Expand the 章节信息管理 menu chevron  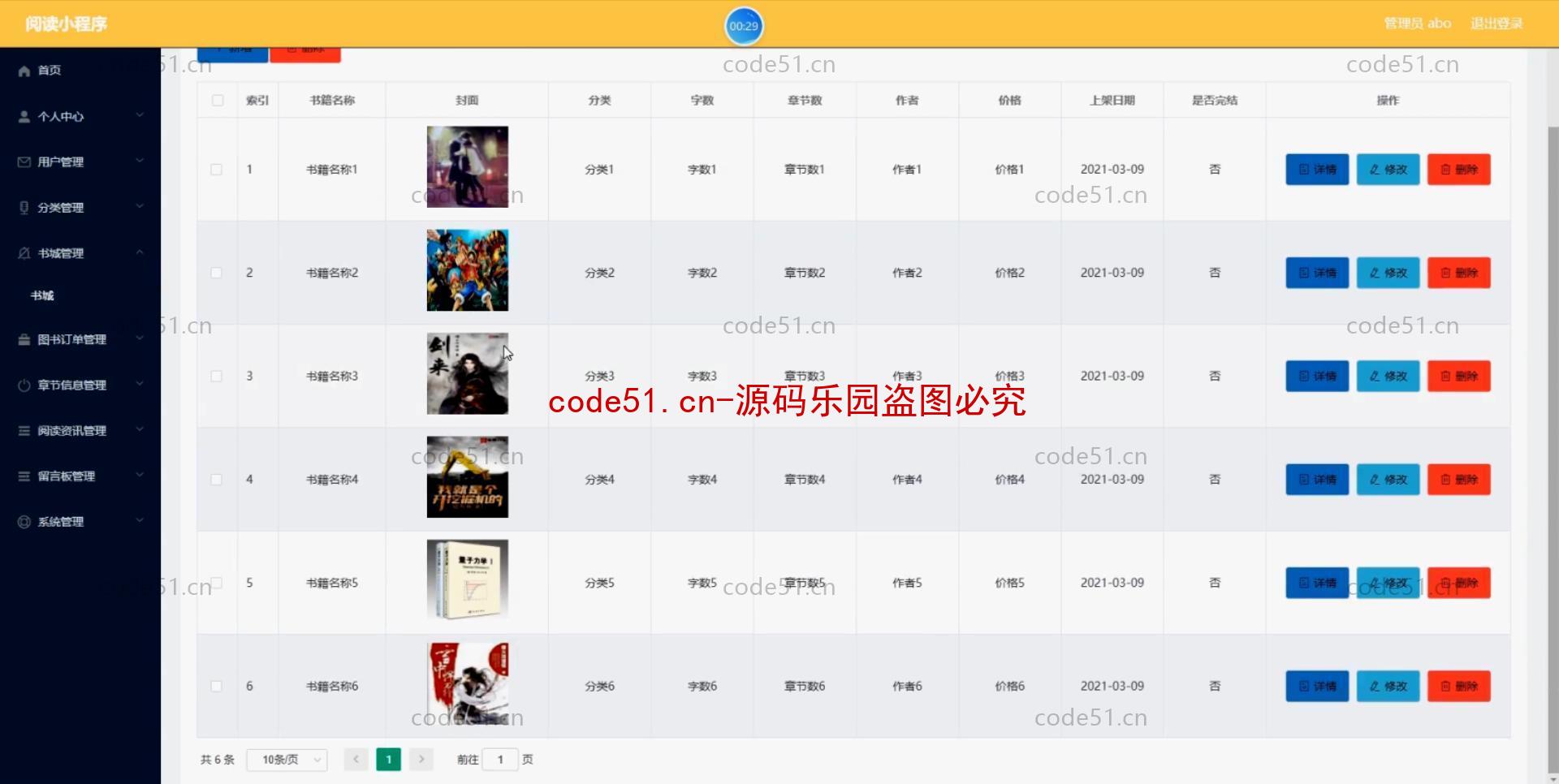click(140, 384)
